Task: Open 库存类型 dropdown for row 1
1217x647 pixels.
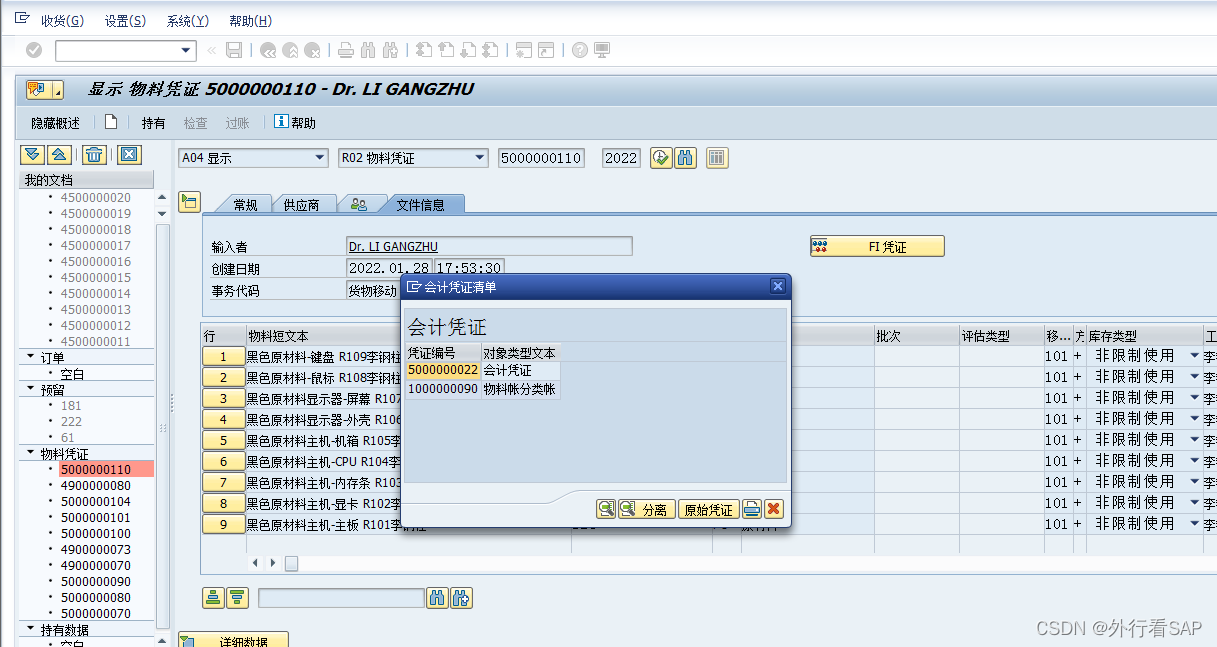Action: click(1194, 356)
